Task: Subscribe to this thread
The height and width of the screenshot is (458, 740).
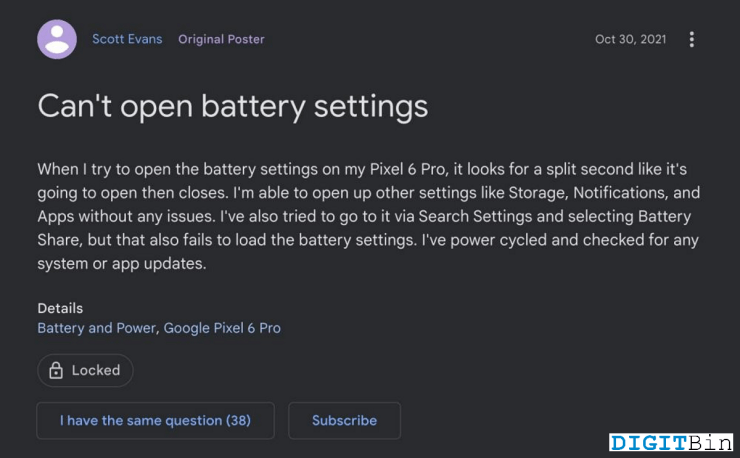Action: pyautogui.click(x=345, y=421)
